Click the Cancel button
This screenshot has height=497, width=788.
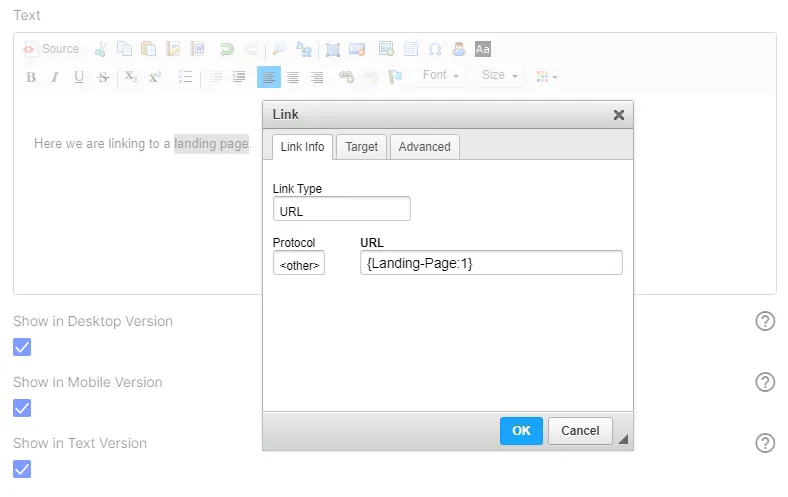[580, 431]
